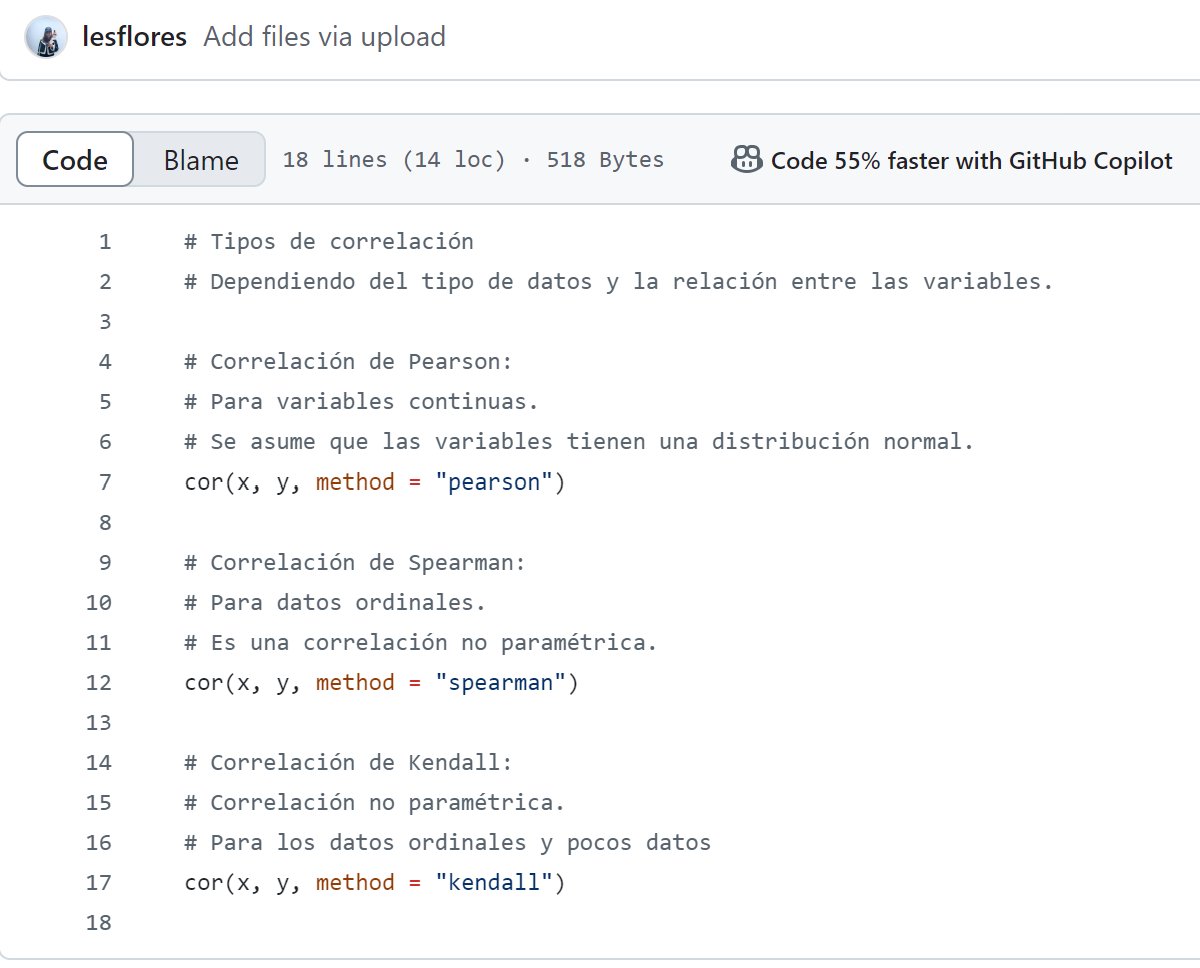The height and width of the screenshot is (968, 1200).
Task: Click the 'method' keyword on line 17
Action: click(355, 882)
